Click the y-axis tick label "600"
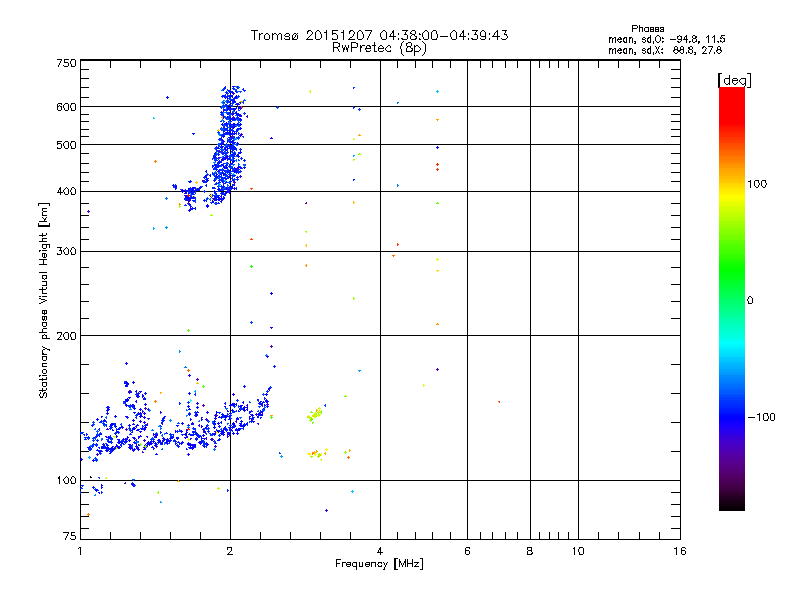 point(66,107)
